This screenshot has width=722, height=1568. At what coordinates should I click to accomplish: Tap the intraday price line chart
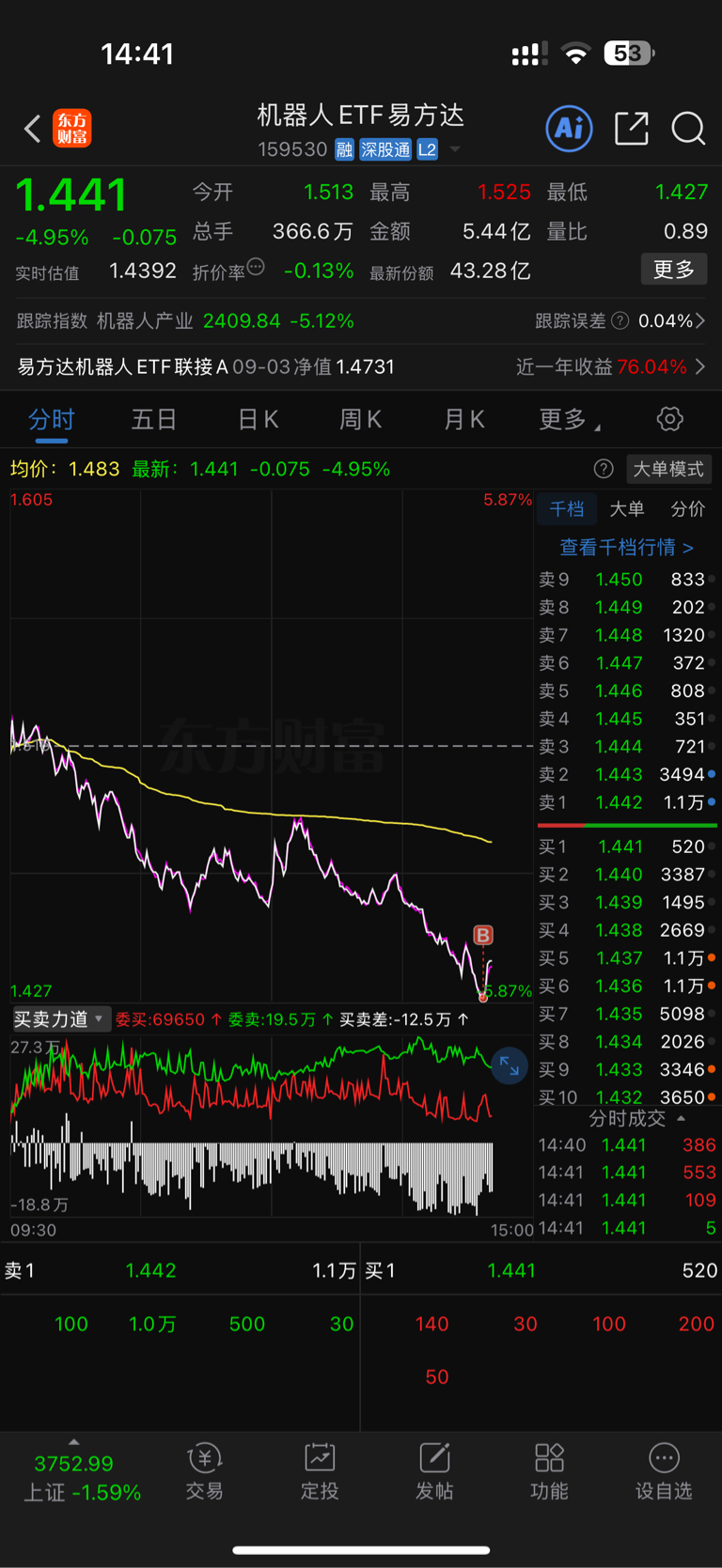(272, 745)
